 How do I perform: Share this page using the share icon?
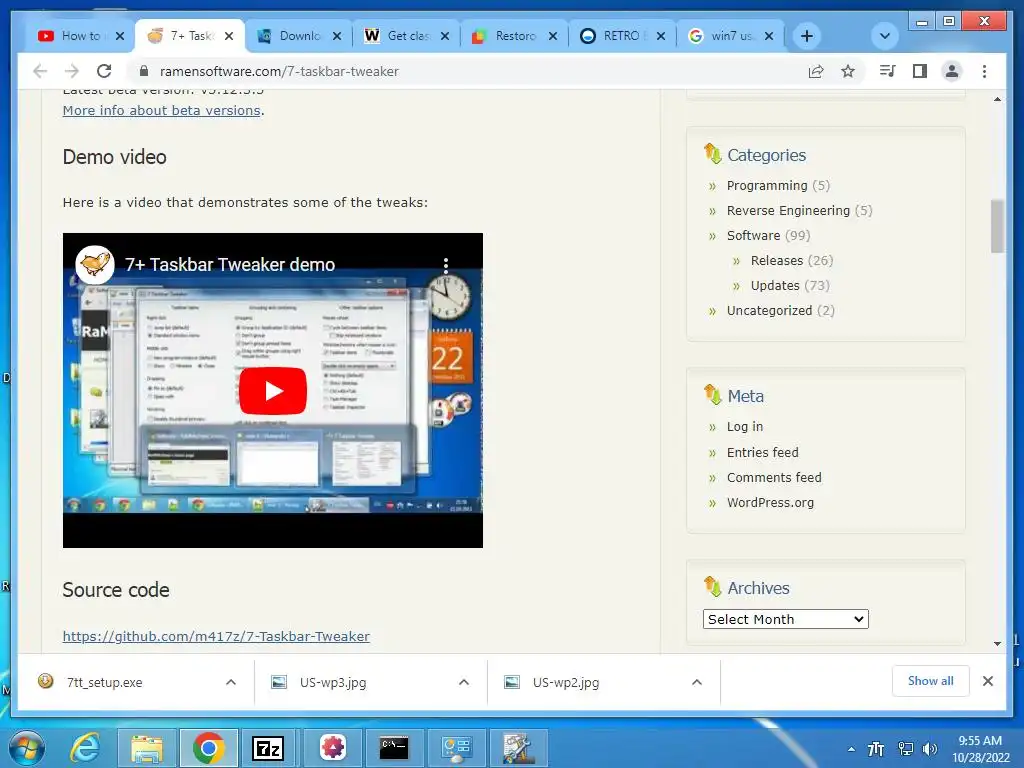(816, 71)
